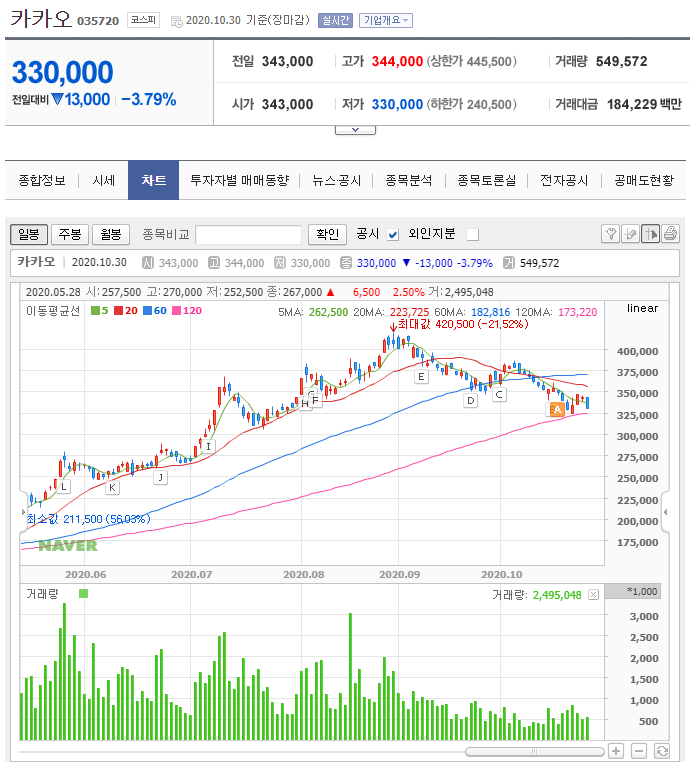
Task: Toggle the 공시 checkbox
Action: pos(393,235)
